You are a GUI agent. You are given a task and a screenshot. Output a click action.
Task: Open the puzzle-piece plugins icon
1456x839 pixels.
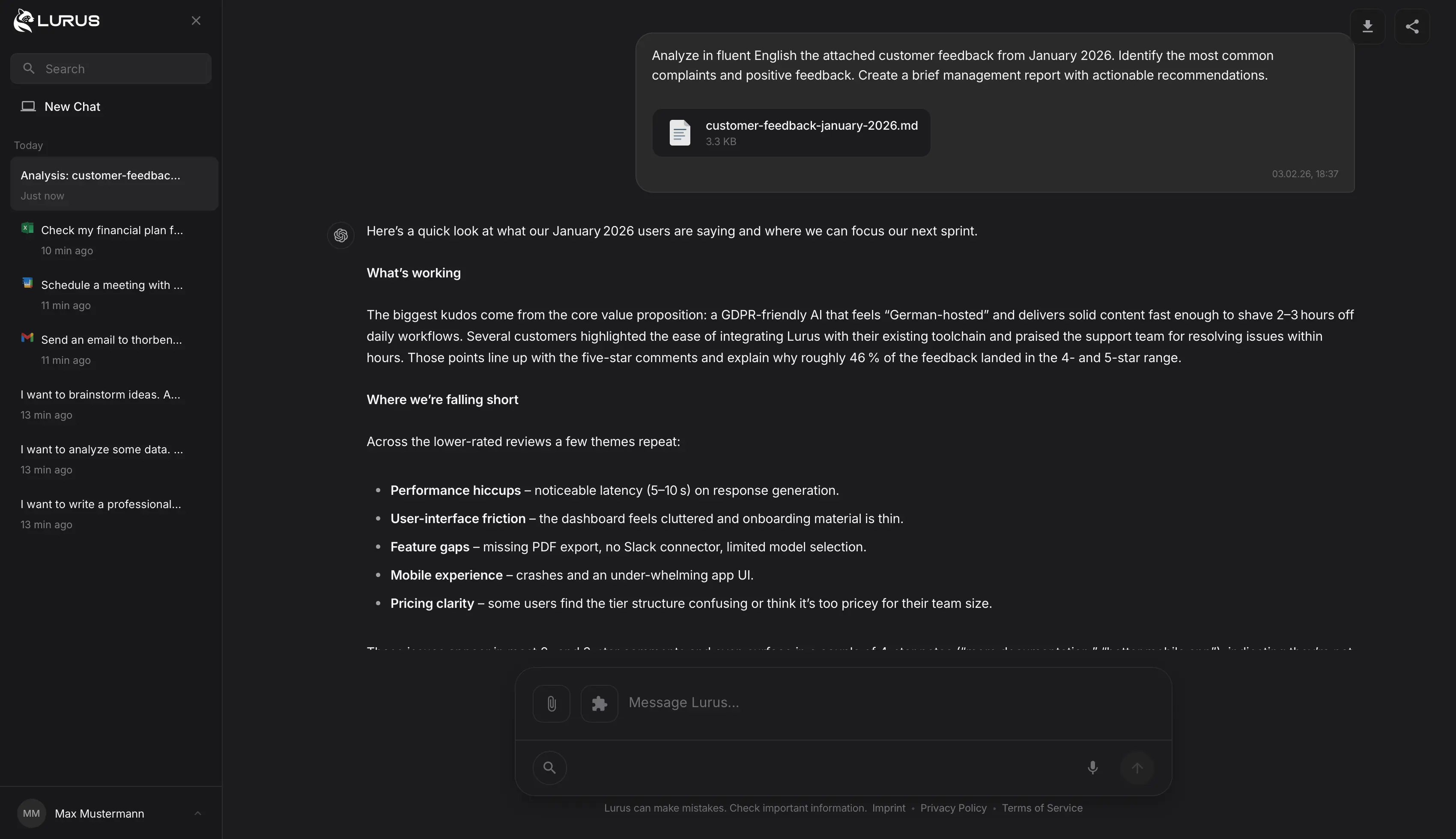point(599,703)
